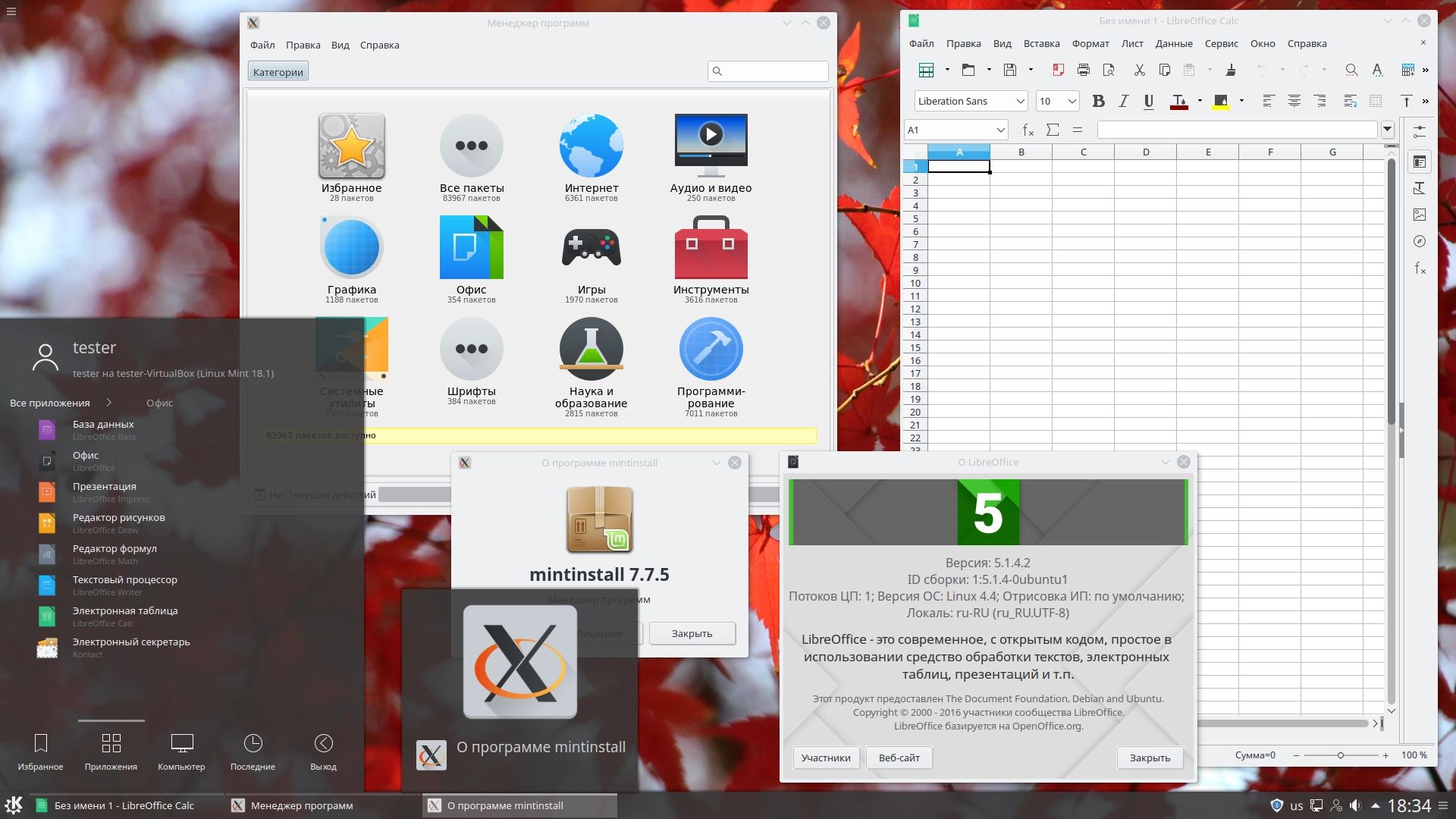Click the formula input line in Calc
The image size is (1456, 819).
pos(1237,130)
